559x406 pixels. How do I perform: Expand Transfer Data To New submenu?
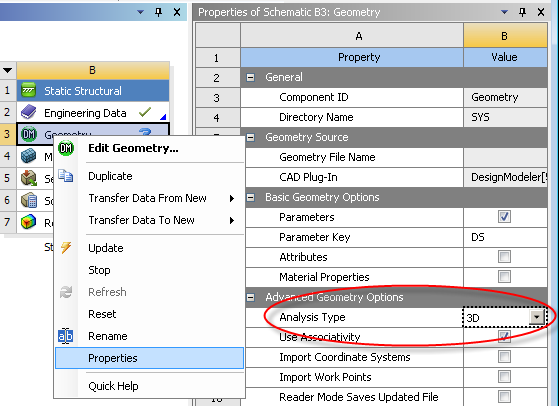(x=232, y=221)
